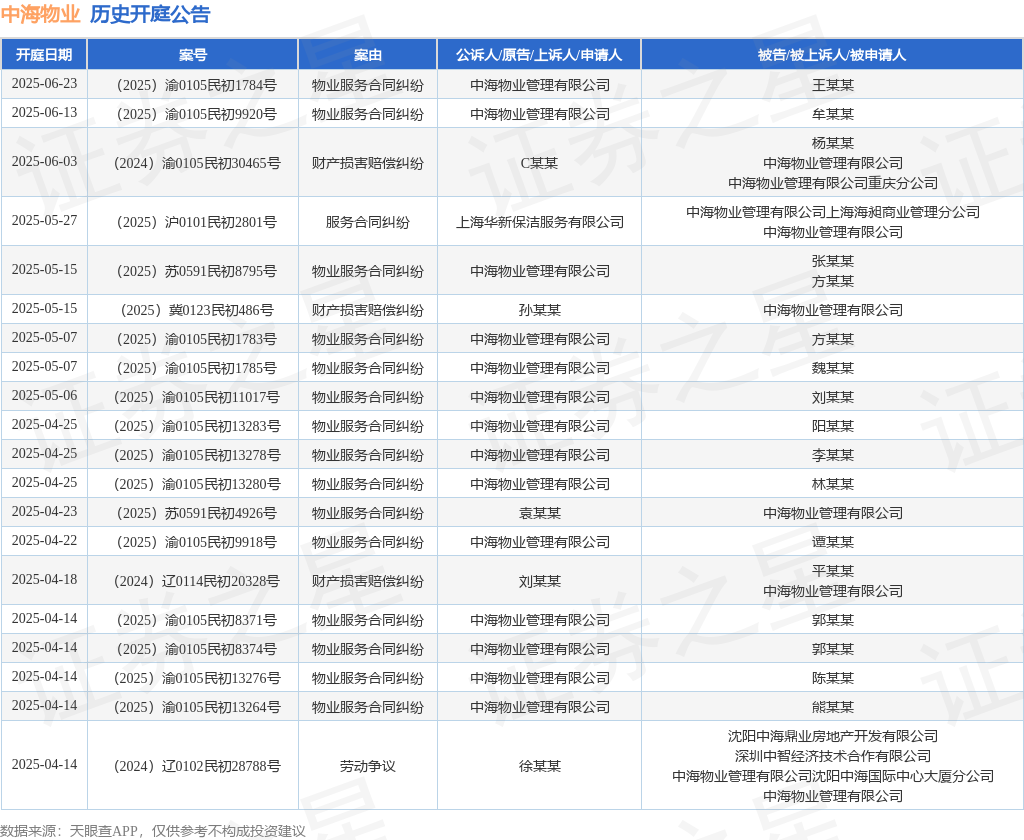The width and height of the screenshot is (1024, 840).
Task: Click the 案号 column header
Action: [193, 54]
